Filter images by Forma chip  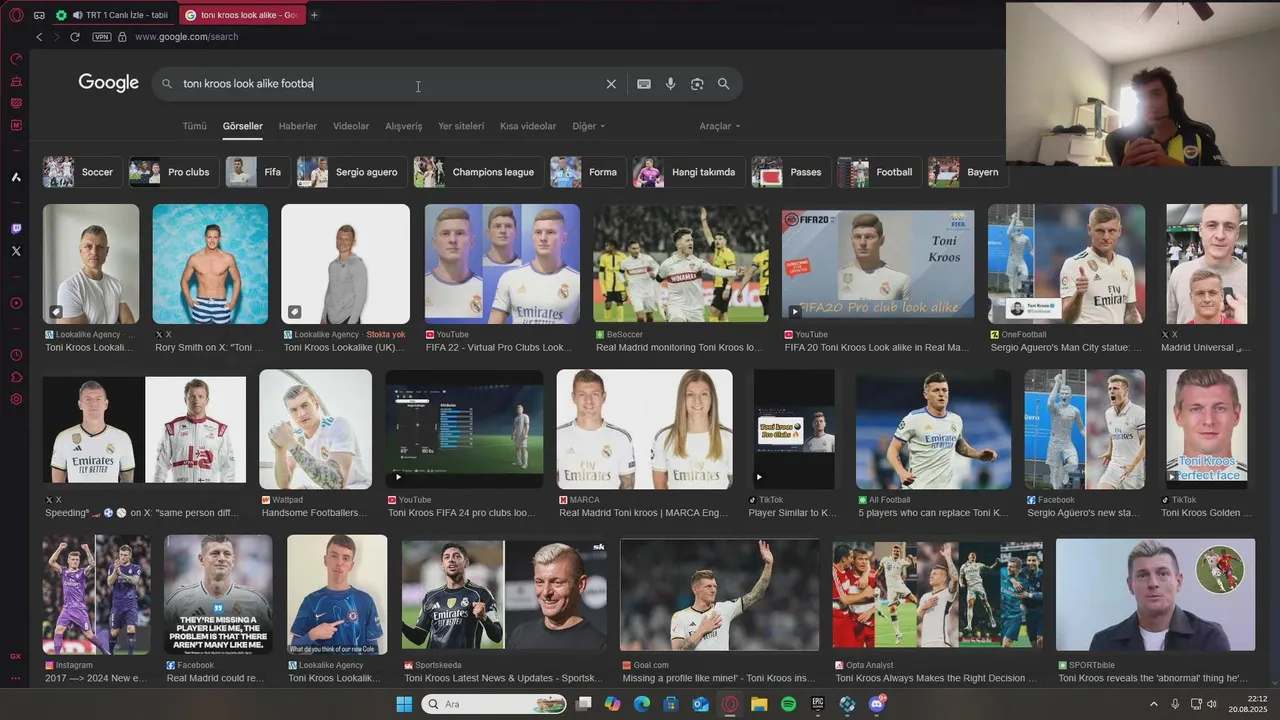click(588, 172)
